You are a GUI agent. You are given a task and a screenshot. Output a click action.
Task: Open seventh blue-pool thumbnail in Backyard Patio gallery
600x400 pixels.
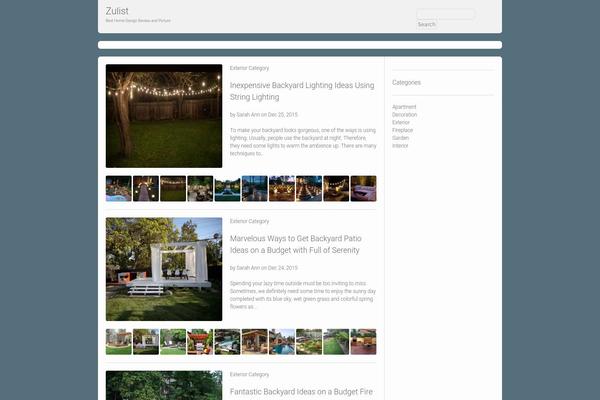point(282,341)
